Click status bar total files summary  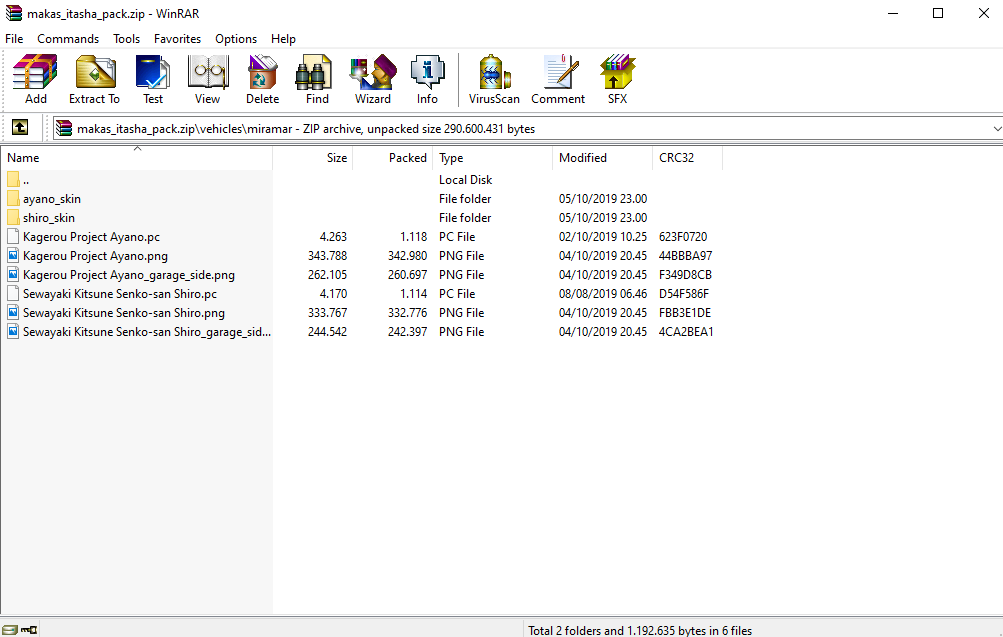coord(640,631)
